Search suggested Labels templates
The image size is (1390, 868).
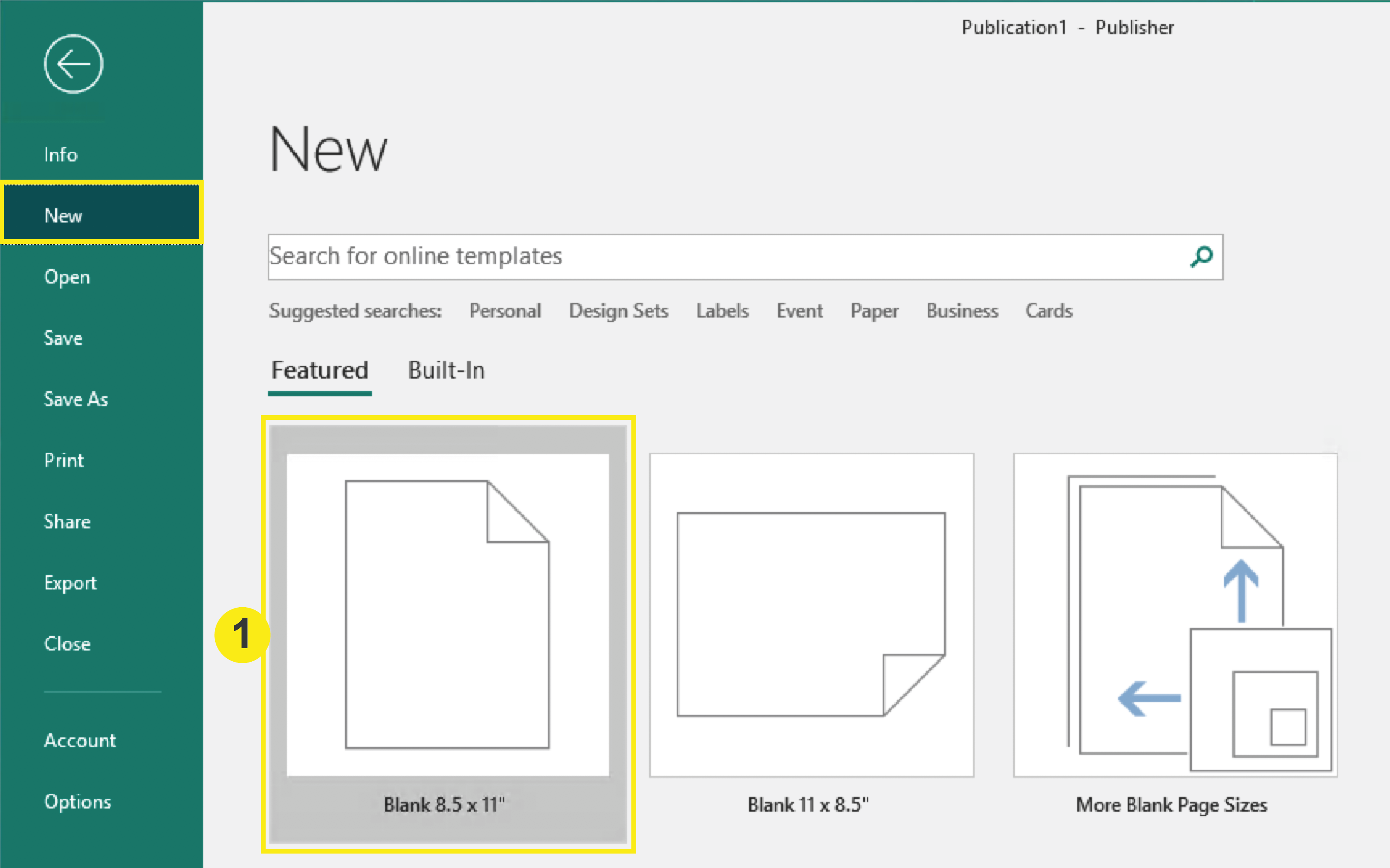pos(722,311)
